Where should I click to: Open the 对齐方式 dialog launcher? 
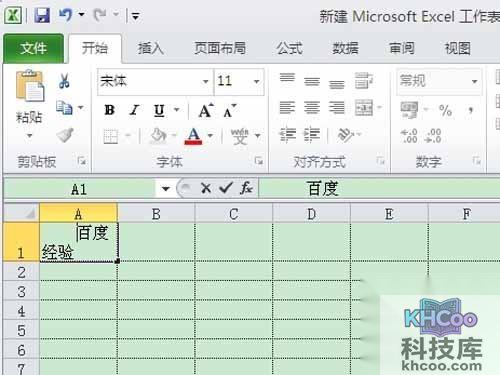click(x=381, y=161)
